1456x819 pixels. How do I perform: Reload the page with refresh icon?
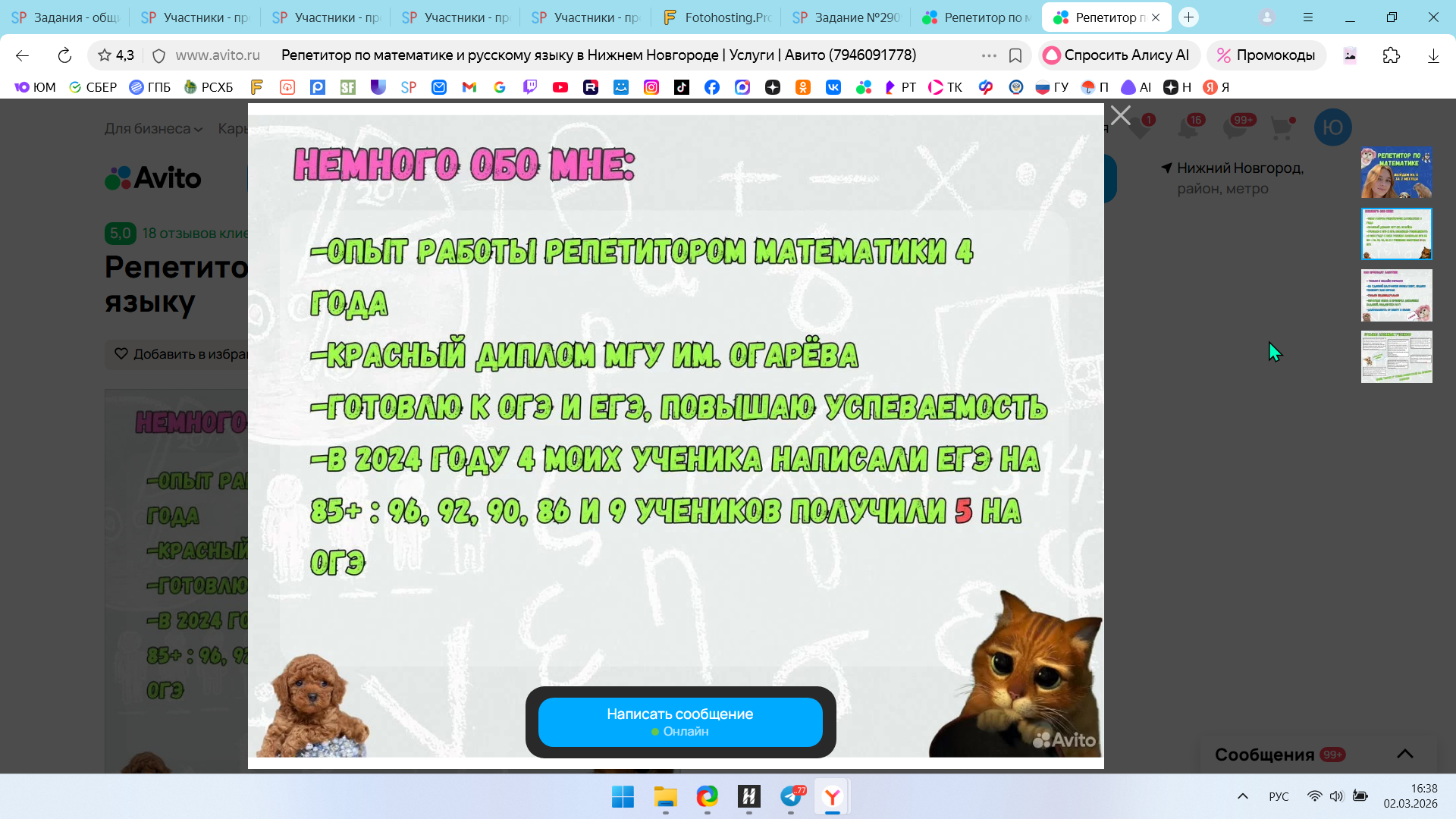click(64, 55)
